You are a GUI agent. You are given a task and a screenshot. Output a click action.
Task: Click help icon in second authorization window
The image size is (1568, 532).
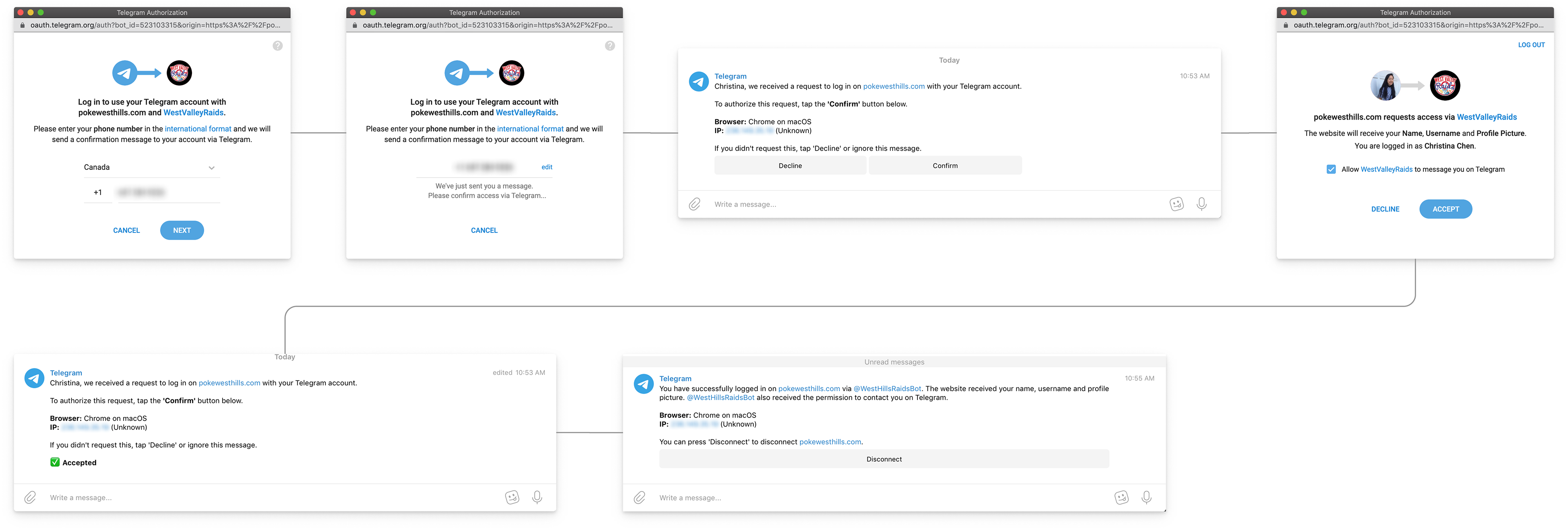point(610,46)
